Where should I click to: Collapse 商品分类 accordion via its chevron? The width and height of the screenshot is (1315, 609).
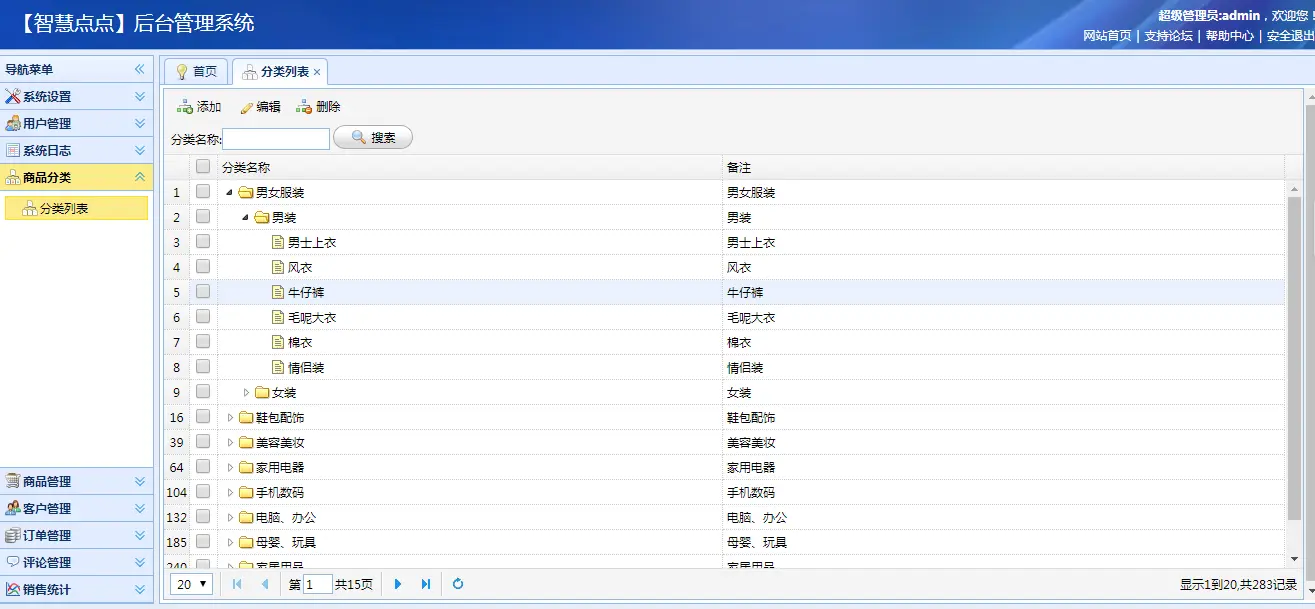point(140,178)
